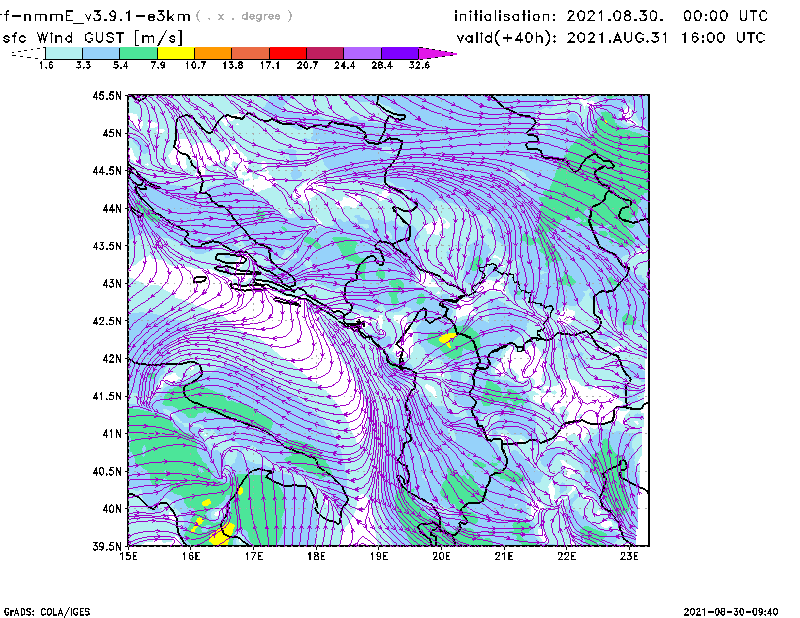Image resolution: width=800 pixels, height=618 pixels.
Task: Click the legend value 7.9
Action: (158, 65)
